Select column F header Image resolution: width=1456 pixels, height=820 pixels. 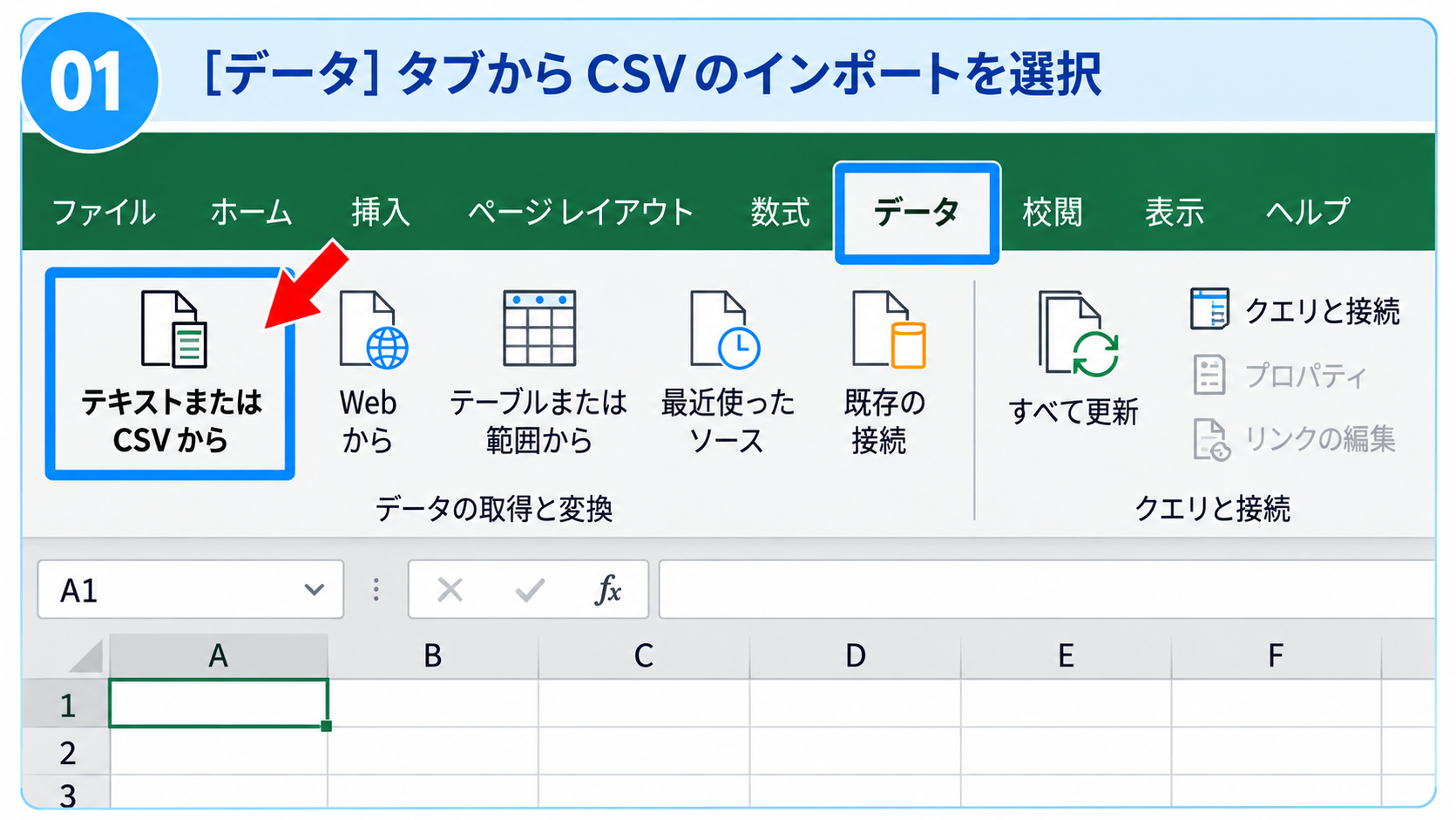tap(1276, 656)
